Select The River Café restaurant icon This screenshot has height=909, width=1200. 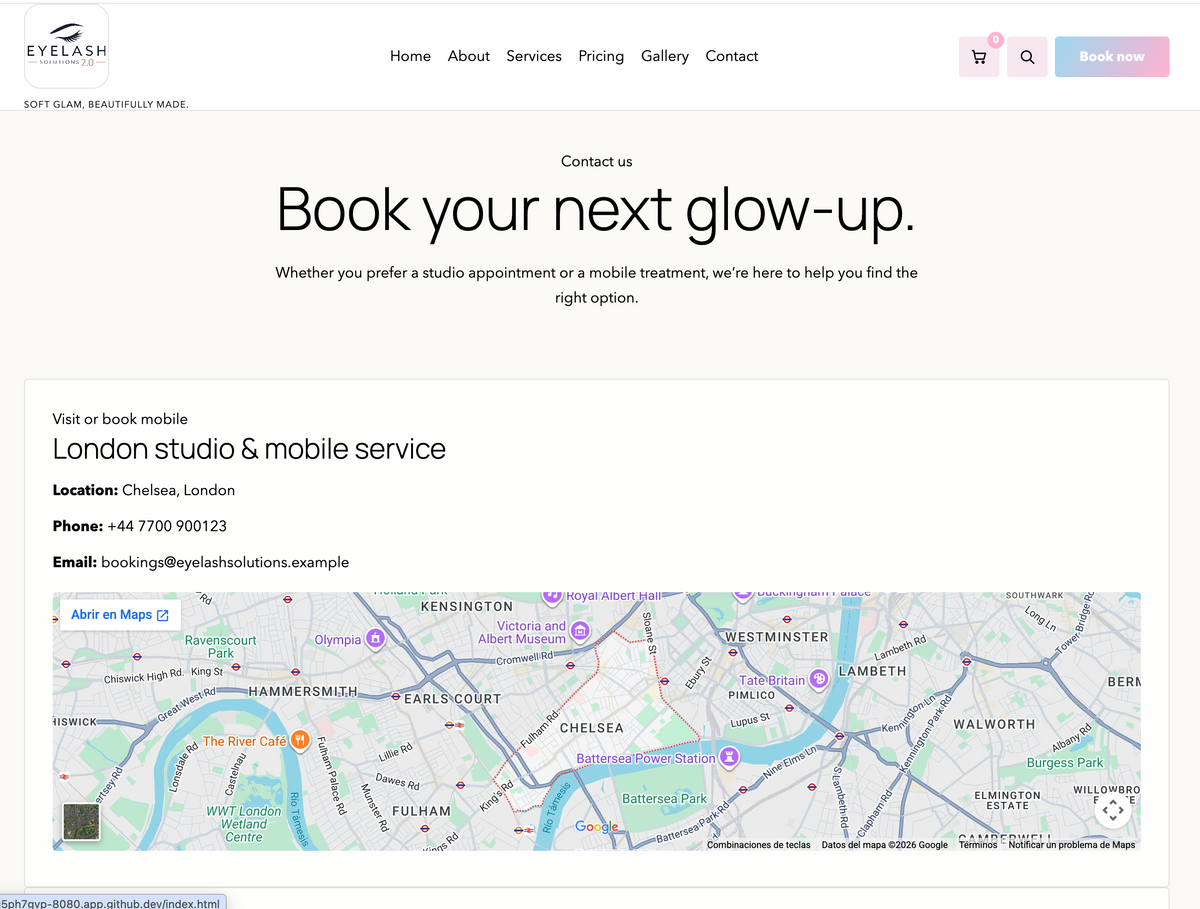(x=300, y=740)
